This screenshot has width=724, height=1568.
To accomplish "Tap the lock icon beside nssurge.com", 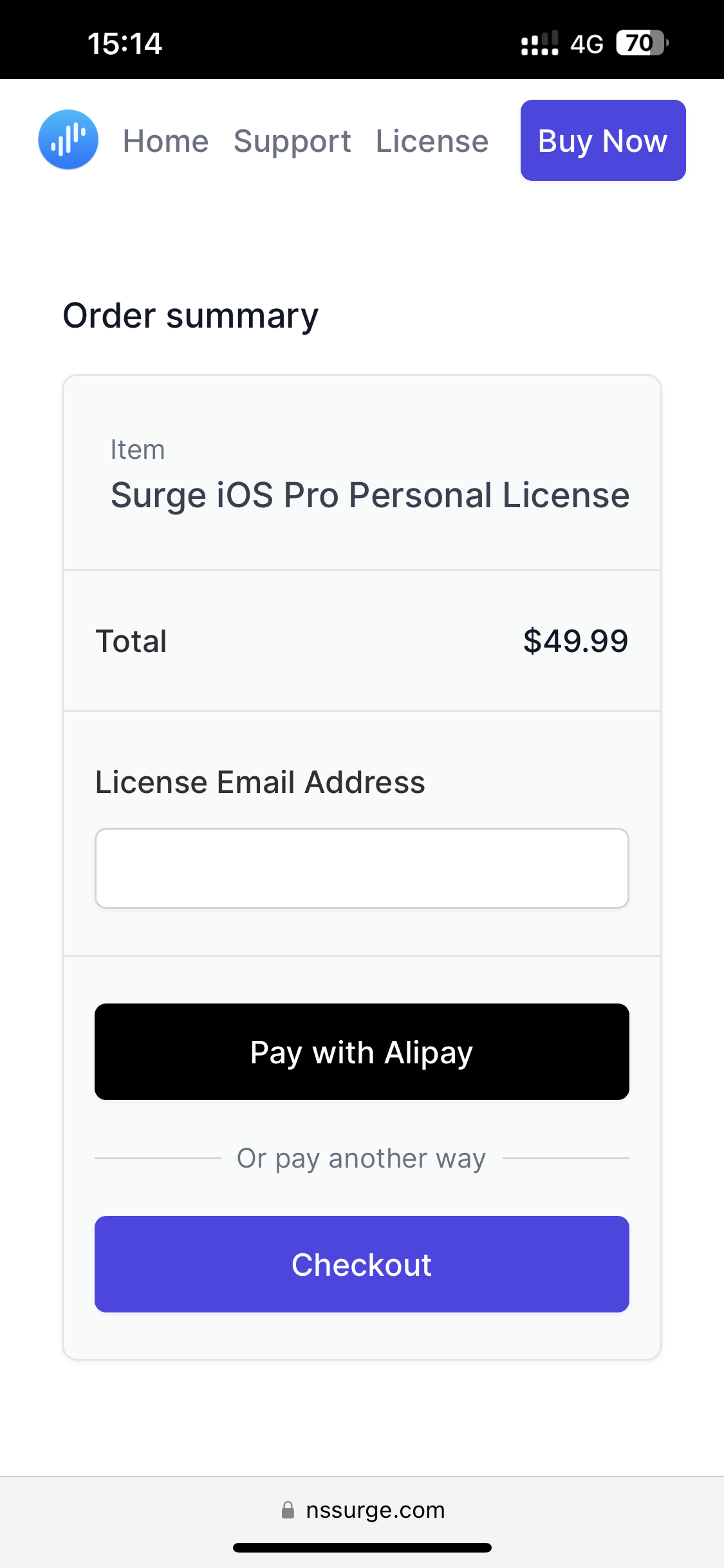I will click(x=288, y=1510).
